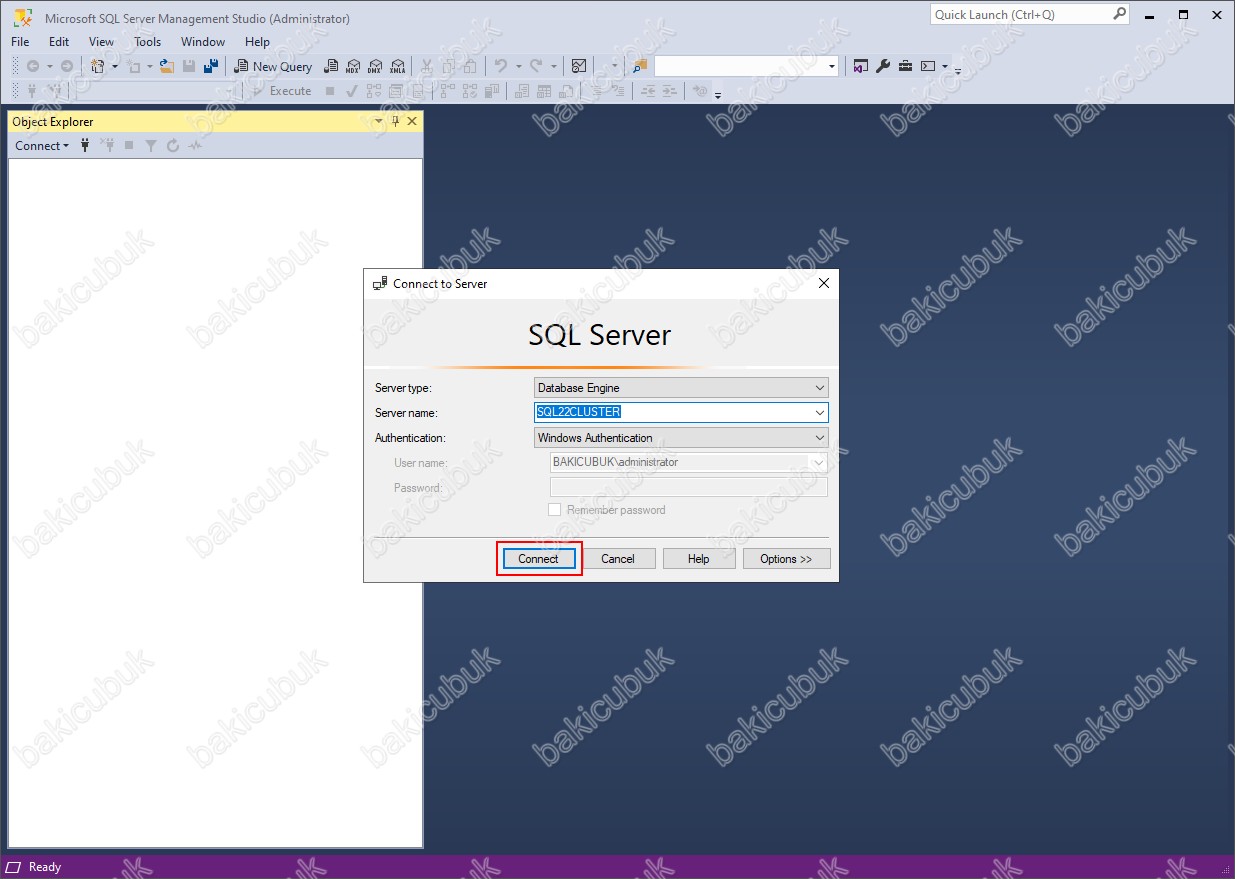Open the command window icon dropdown arrow

pyautogui.click(x=945, y=66)
